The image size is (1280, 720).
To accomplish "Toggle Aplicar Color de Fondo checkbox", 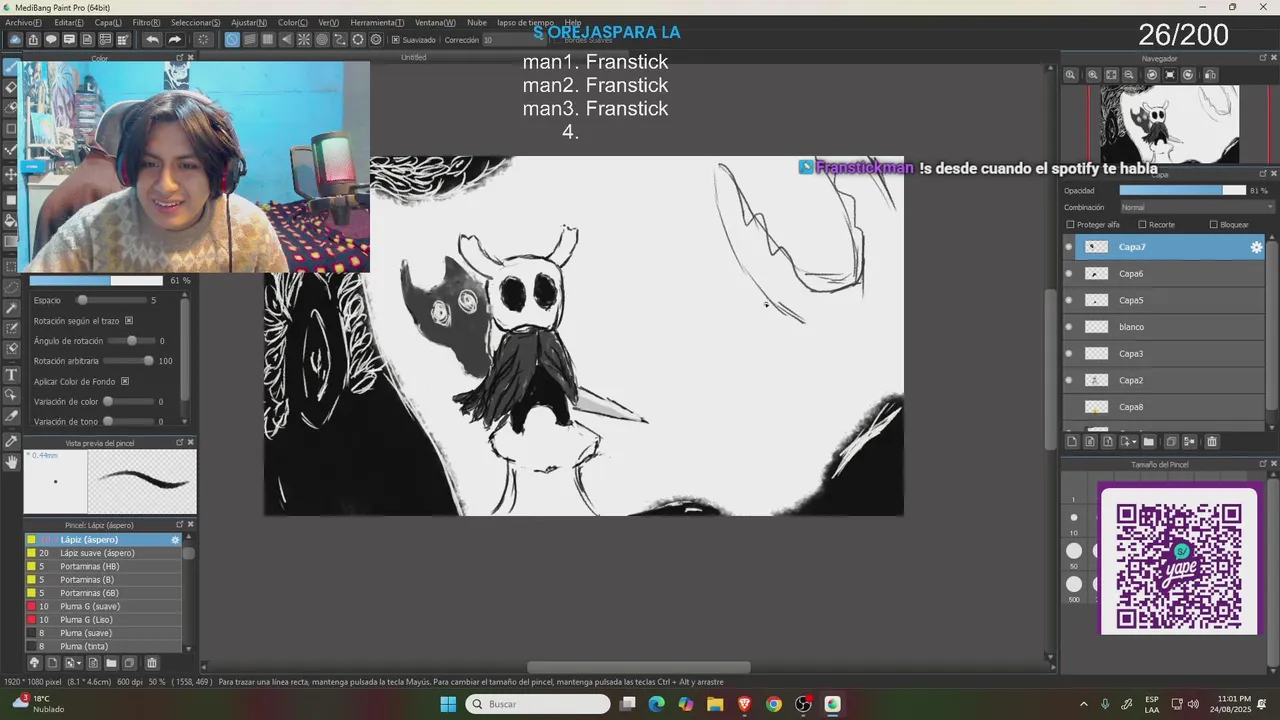I will click(125, 381).
